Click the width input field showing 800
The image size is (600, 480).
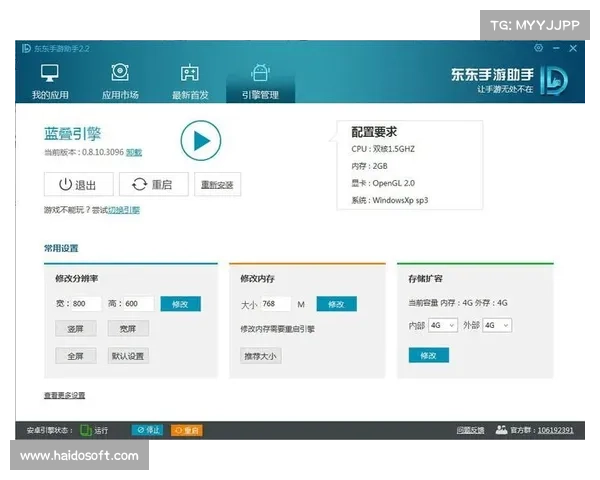pos(86,304)
